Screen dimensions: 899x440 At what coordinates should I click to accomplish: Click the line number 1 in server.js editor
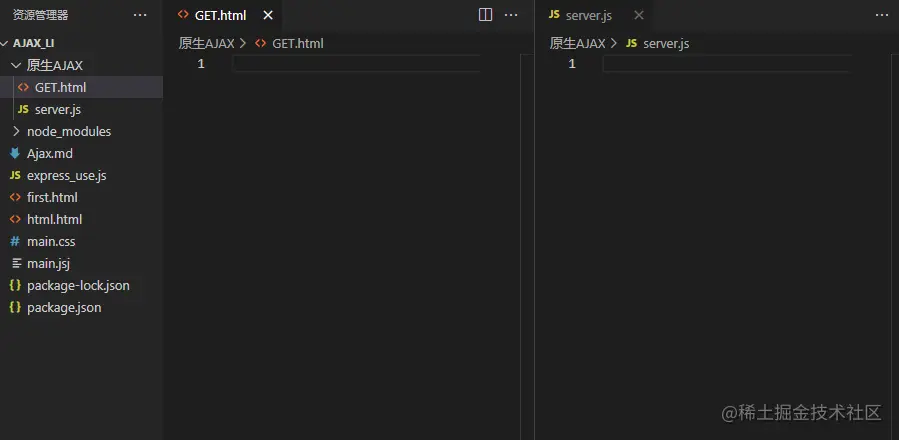572,64
